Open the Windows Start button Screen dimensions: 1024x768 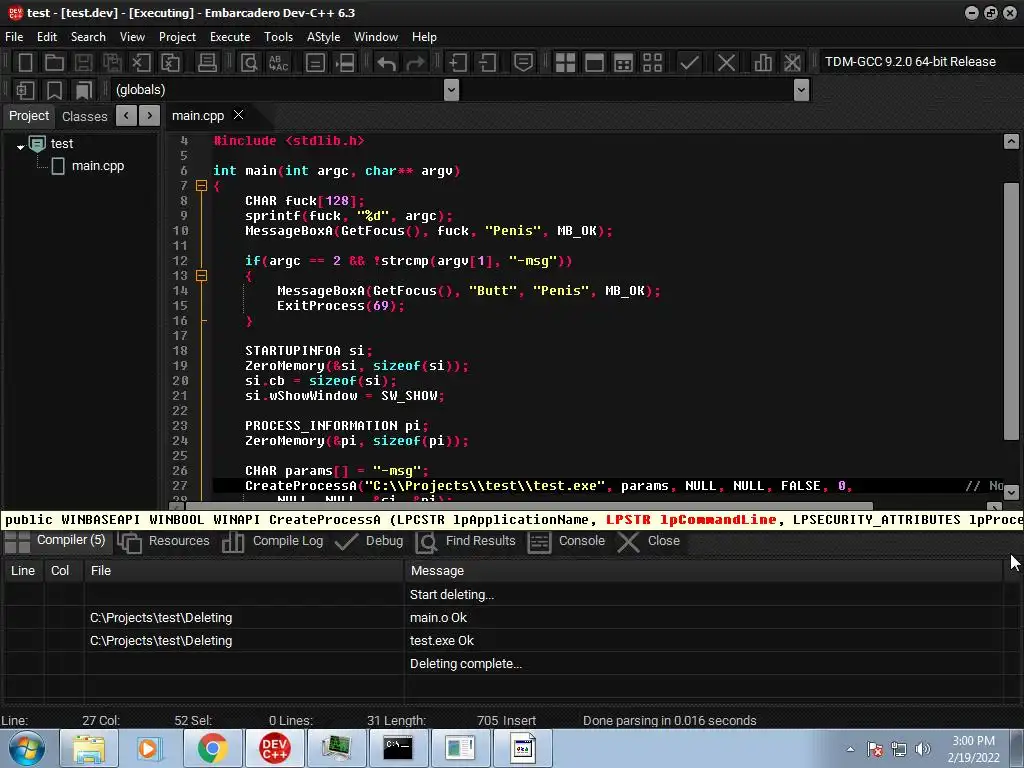coord(26,748)
